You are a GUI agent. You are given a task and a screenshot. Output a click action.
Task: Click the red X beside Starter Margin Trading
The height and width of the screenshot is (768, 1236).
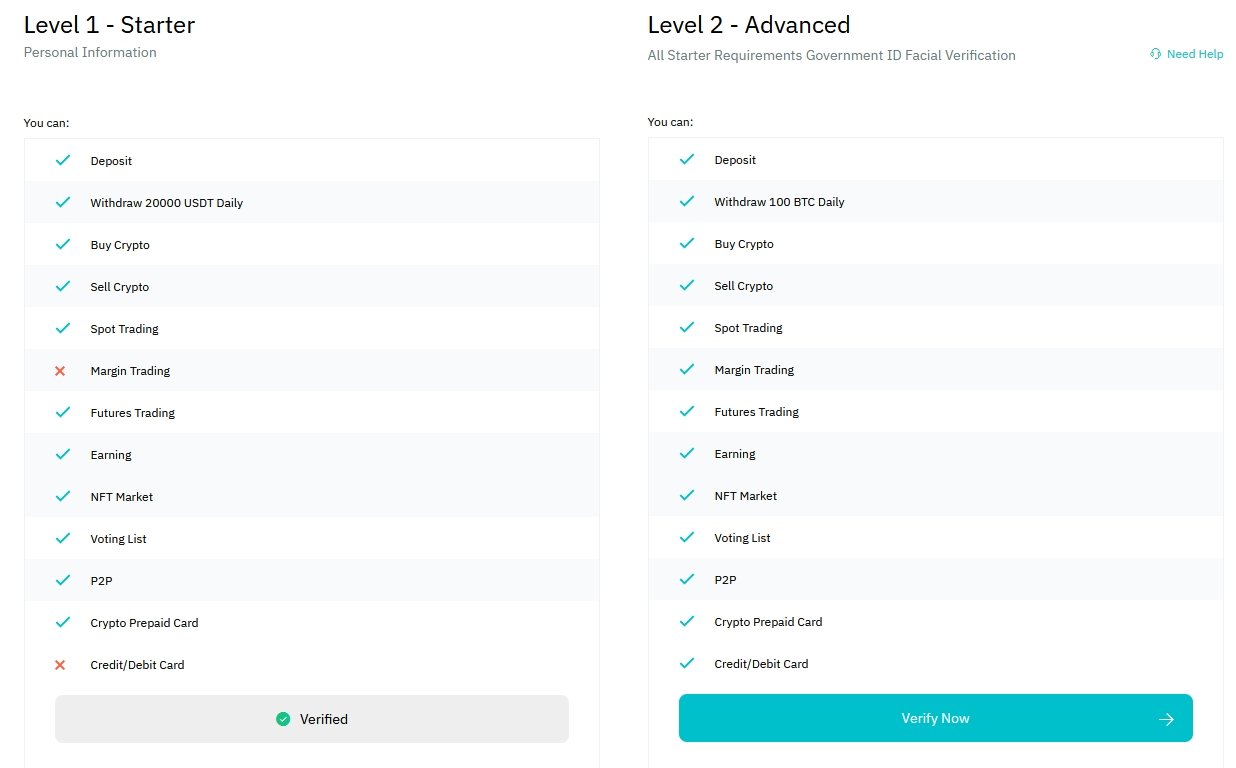click(60, 371)
